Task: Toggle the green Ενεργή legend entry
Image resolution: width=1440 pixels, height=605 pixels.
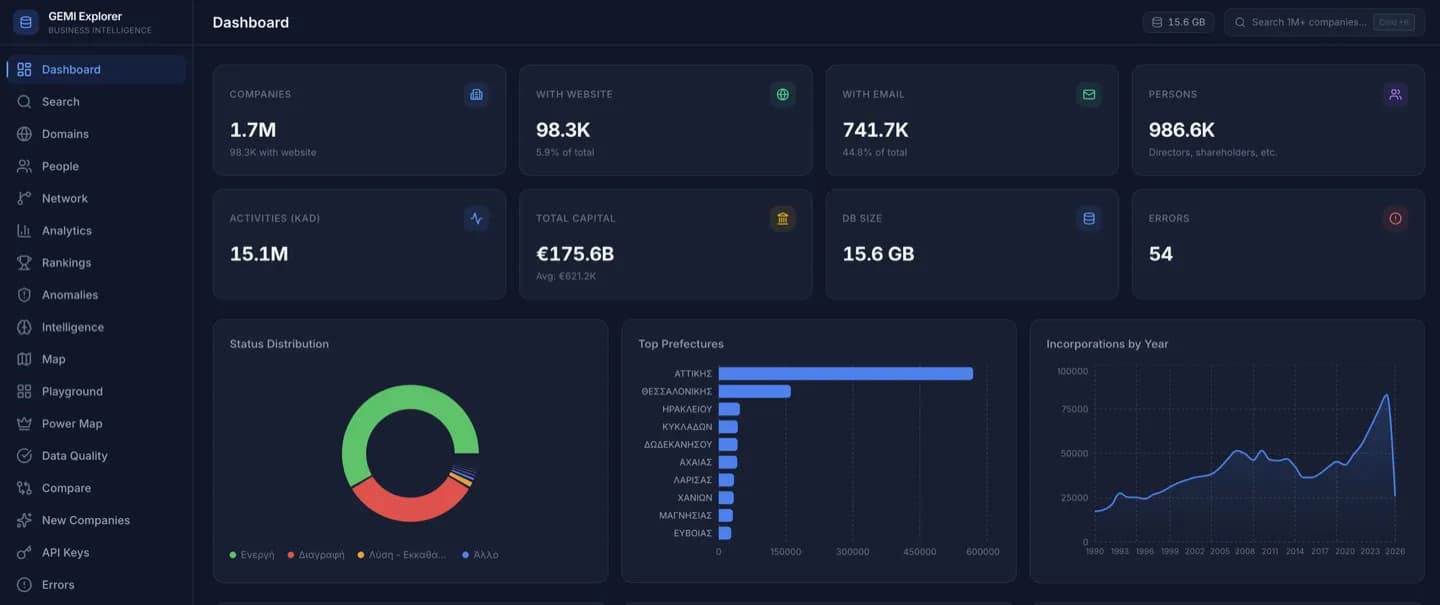Action: (252, 554)
